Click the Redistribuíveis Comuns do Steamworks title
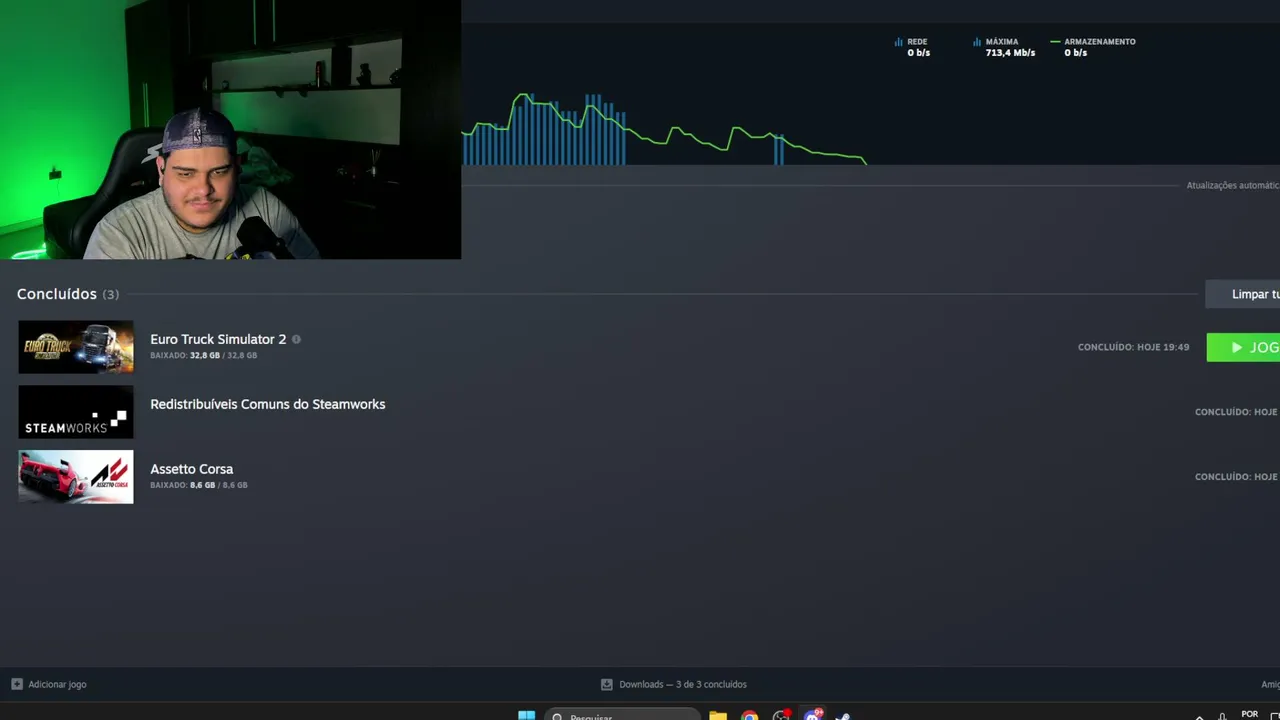 (x=267, y=404)
